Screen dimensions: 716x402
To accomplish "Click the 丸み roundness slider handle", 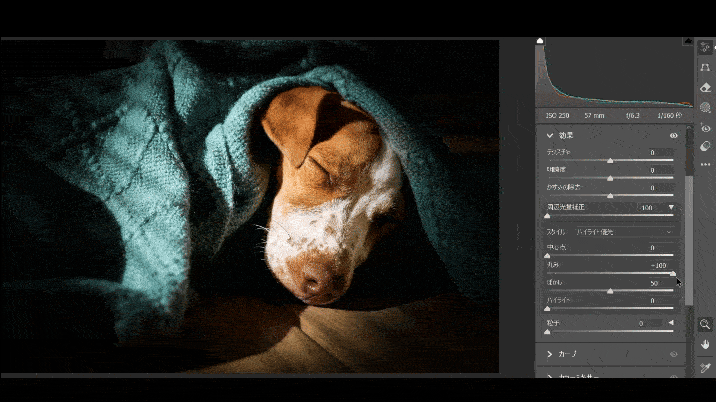I will click(x=673, y=273).
